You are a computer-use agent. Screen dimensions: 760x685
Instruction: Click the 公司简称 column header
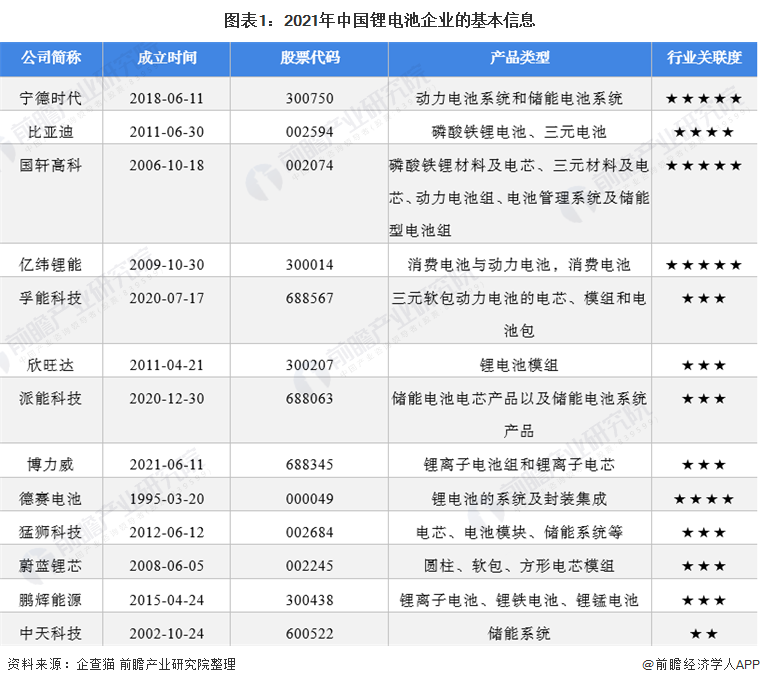click(51, 57)
